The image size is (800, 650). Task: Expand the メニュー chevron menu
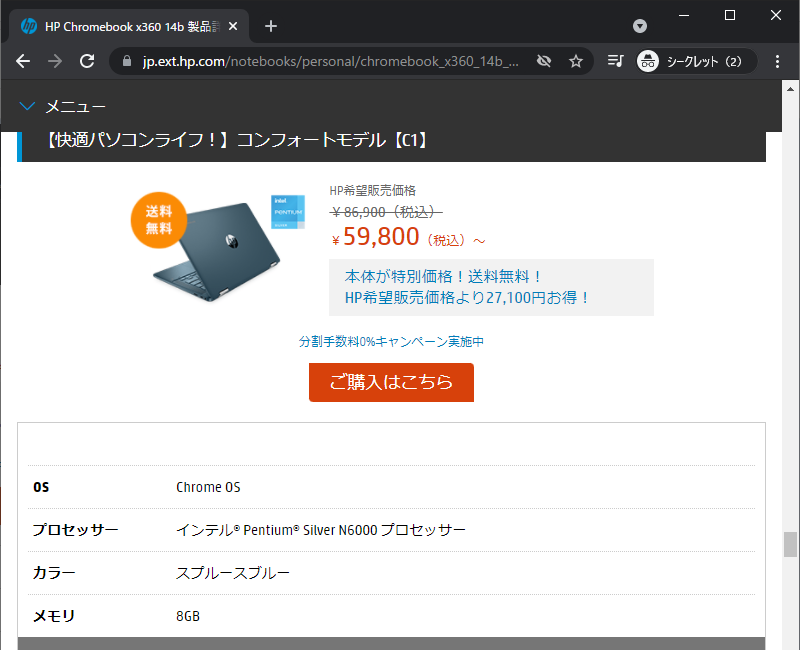click(x=27, y=106)
